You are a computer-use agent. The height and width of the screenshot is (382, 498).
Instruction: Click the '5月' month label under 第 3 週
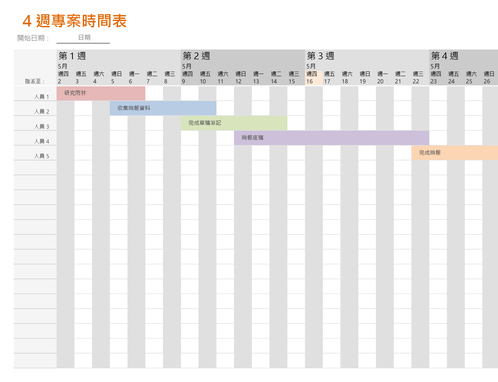pyautogui.click(x=311, y=66)
